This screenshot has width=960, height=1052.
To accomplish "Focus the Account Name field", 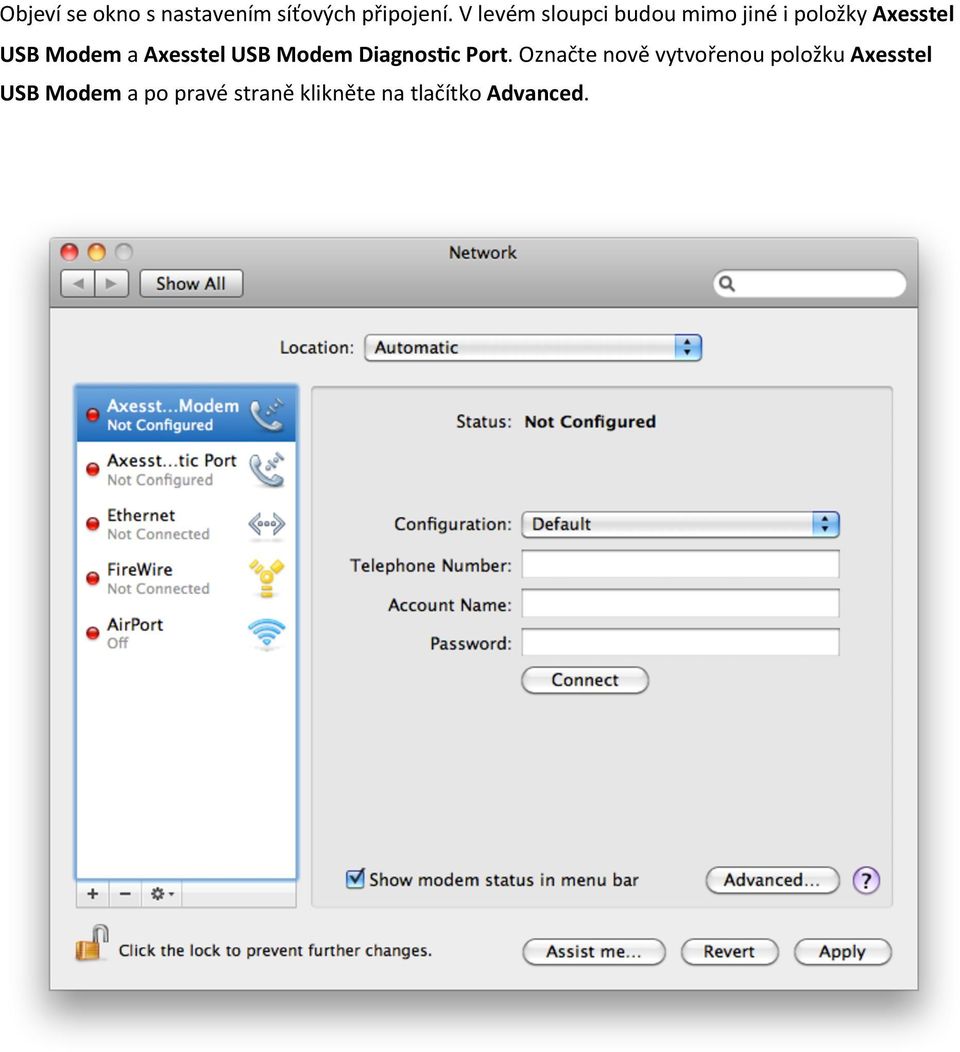I will point(680,603).
